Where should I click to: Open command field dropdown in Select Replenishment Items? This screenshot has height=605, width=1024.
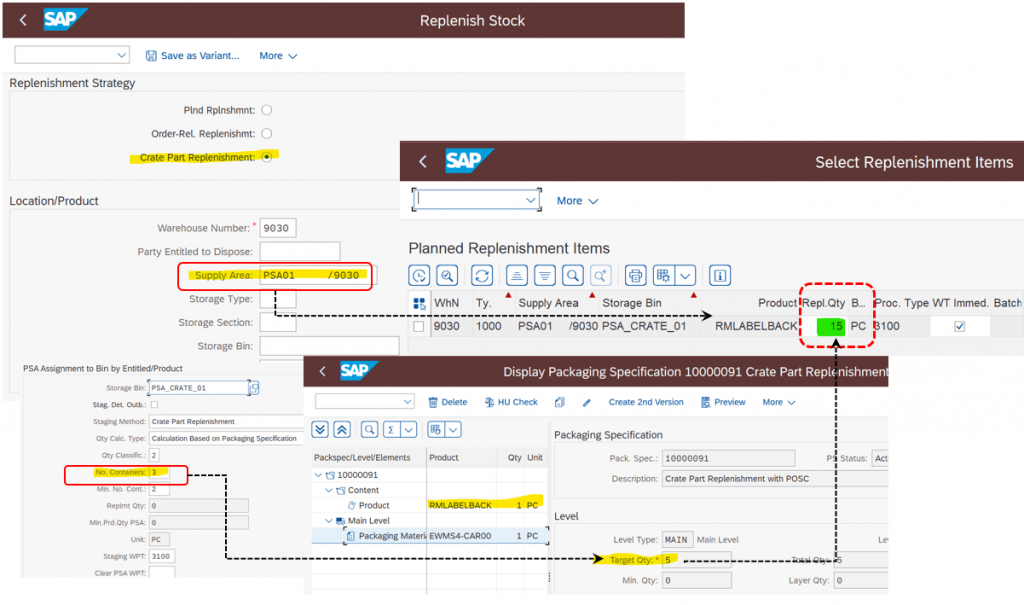pos(531,200)
